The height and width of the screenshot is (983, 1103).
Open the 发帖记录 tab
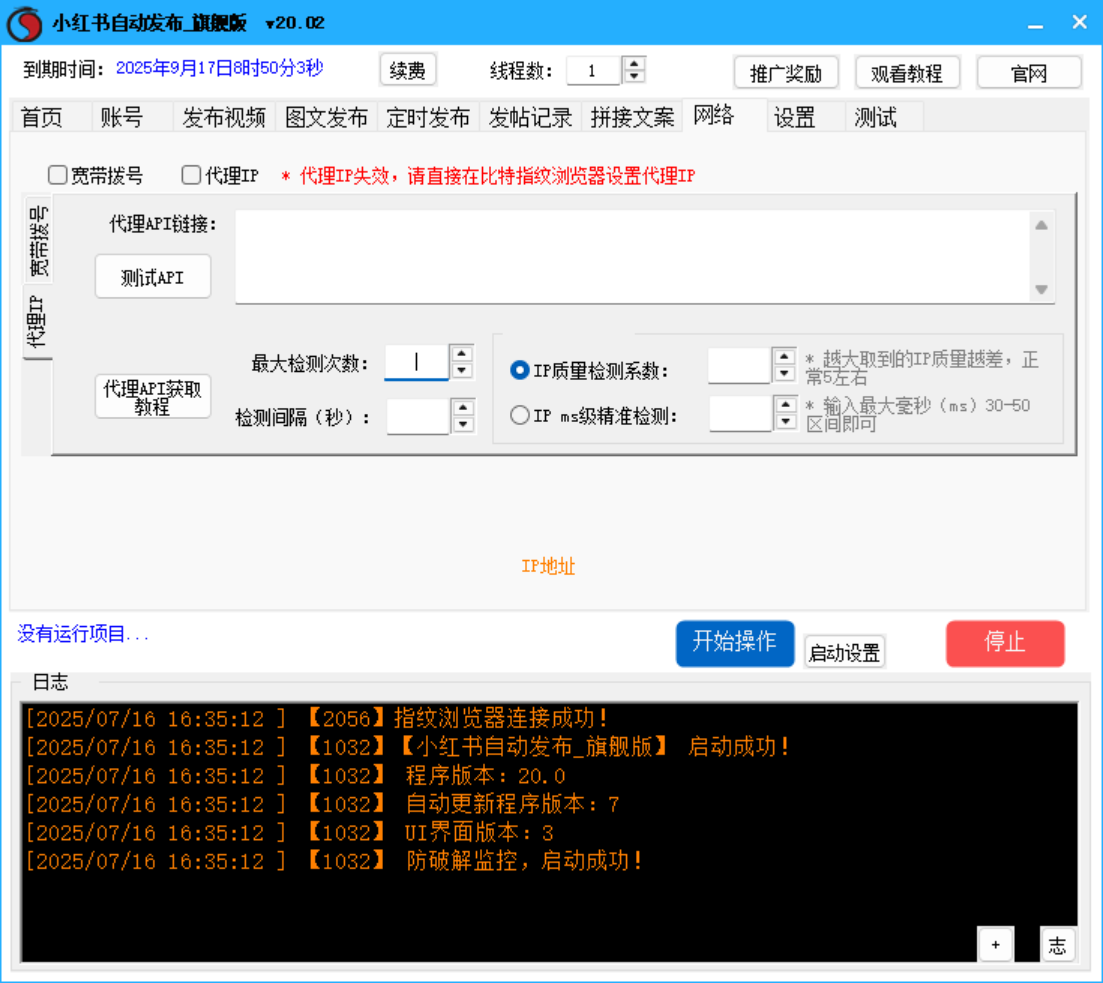(530, 117)
